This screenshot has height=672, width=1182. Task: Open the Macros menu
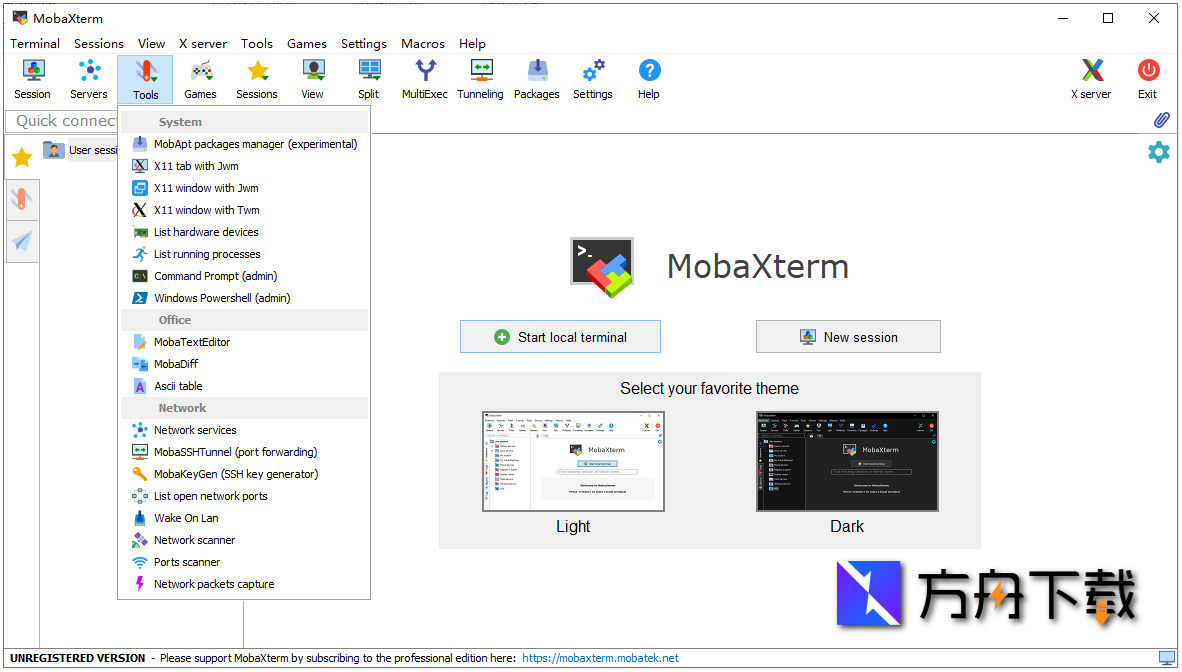[422, 43]
